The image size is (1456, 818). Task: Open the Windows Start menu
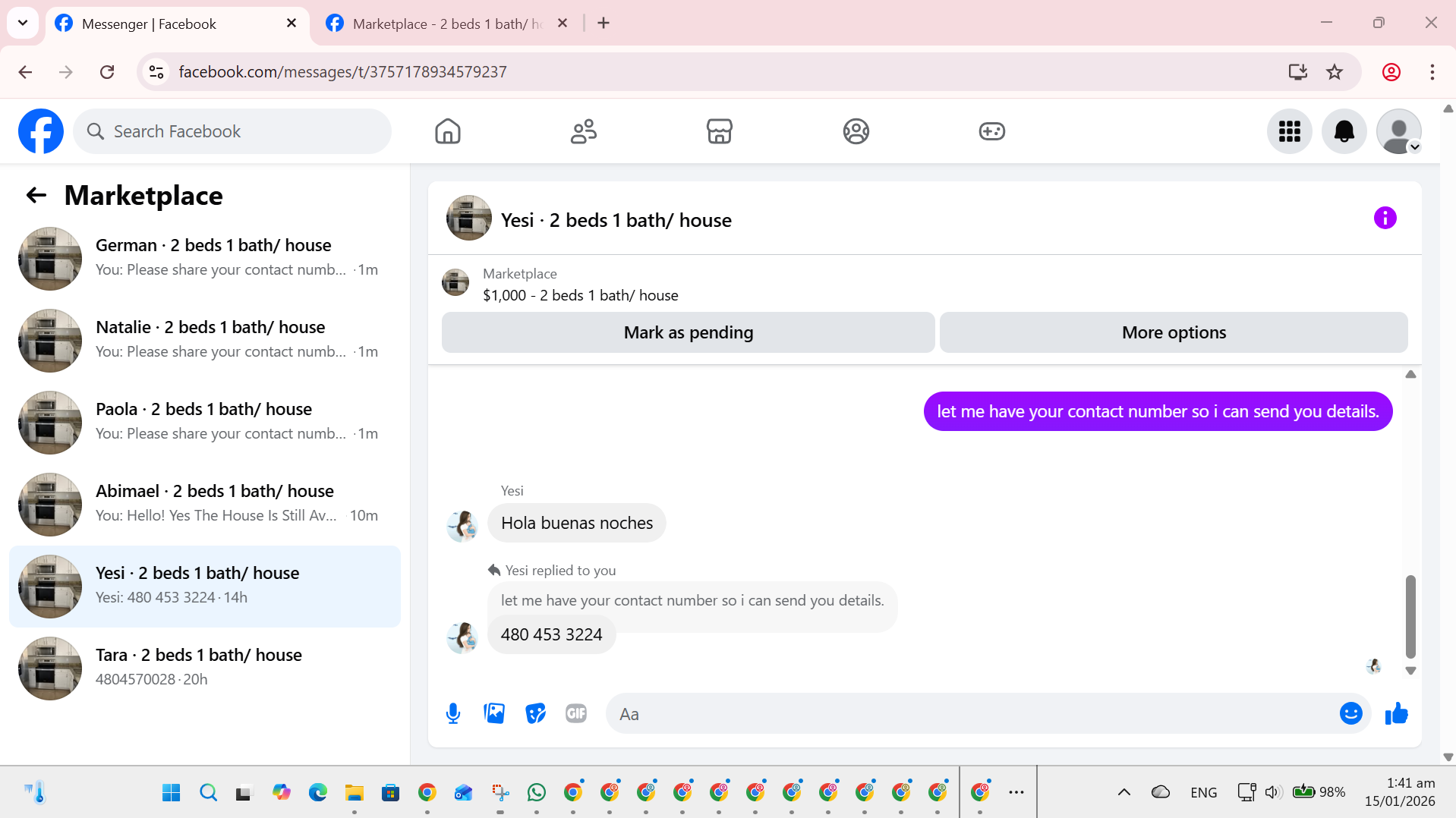(171, 792)
